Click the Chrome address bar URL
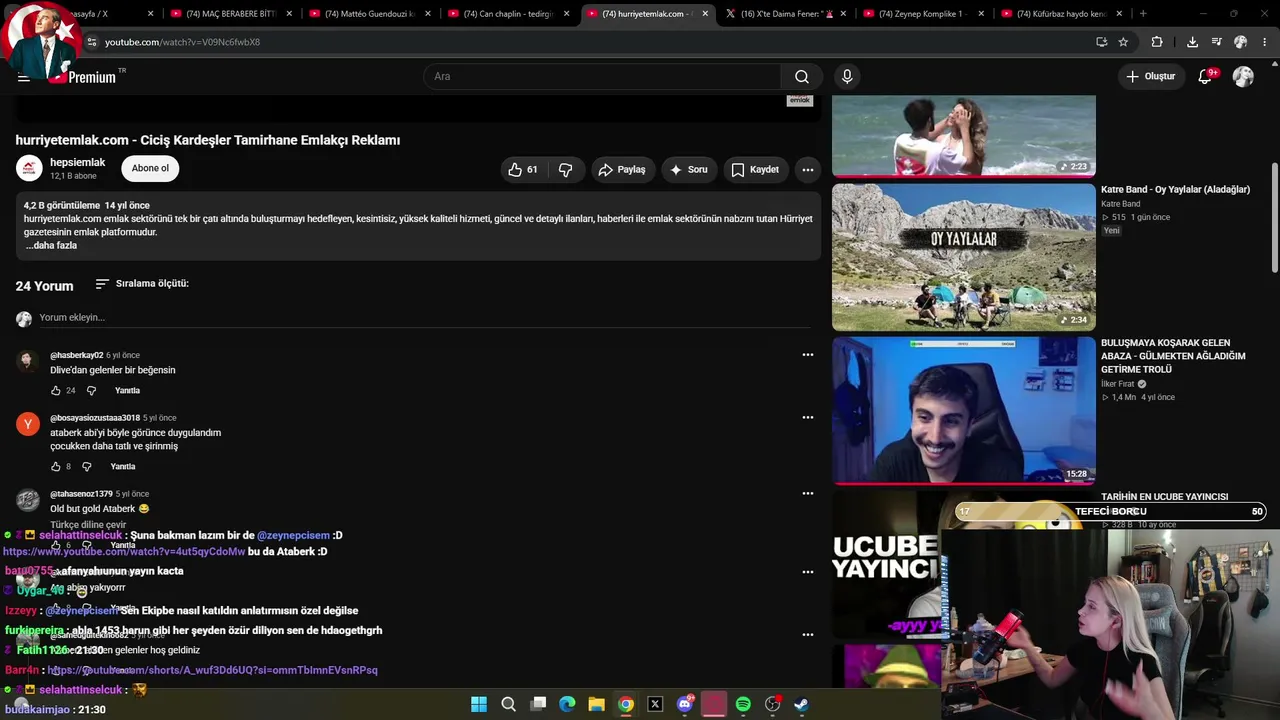1280x720 pixels. point(182,42)
